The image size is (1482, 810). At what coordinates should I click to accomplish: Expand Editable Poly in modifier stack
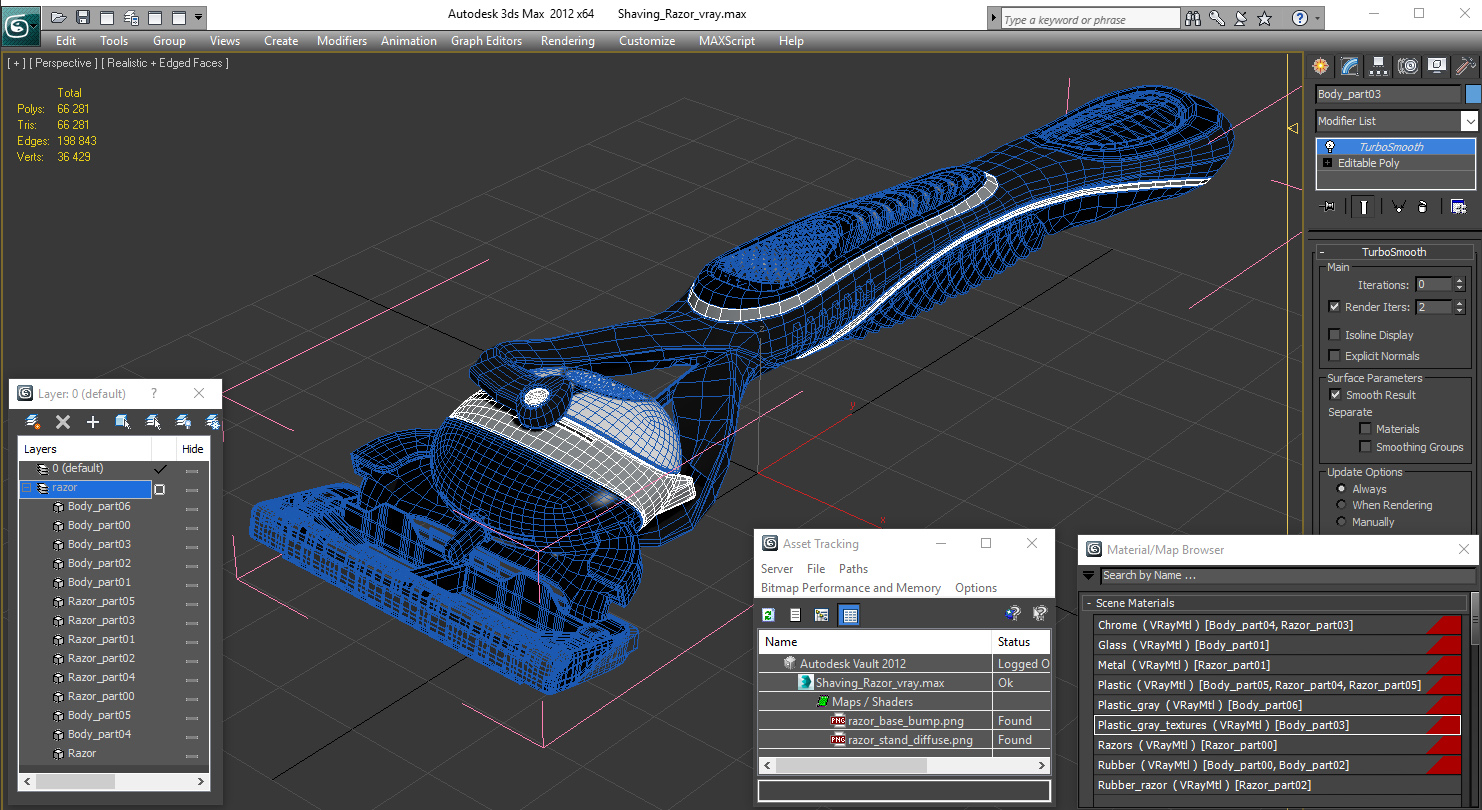(x=1327, y=163)
